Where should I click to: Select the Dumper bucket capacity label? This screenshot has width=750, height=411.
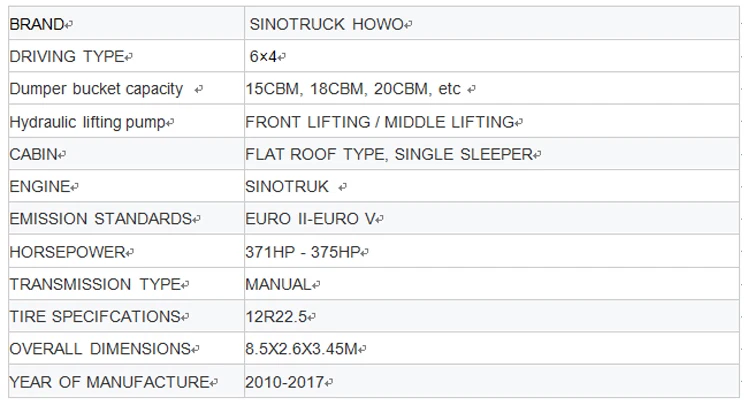96,89
